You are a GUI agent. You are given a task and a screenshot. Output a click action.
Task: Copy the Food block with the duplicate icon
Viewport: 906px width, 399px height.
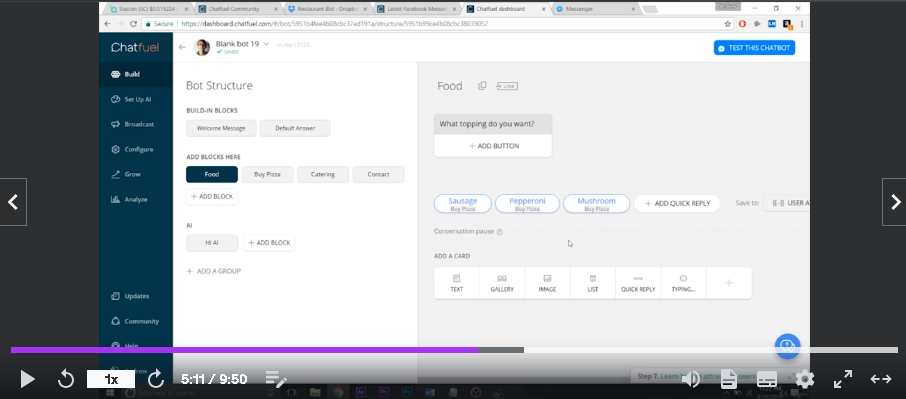[x=482, y=86]
